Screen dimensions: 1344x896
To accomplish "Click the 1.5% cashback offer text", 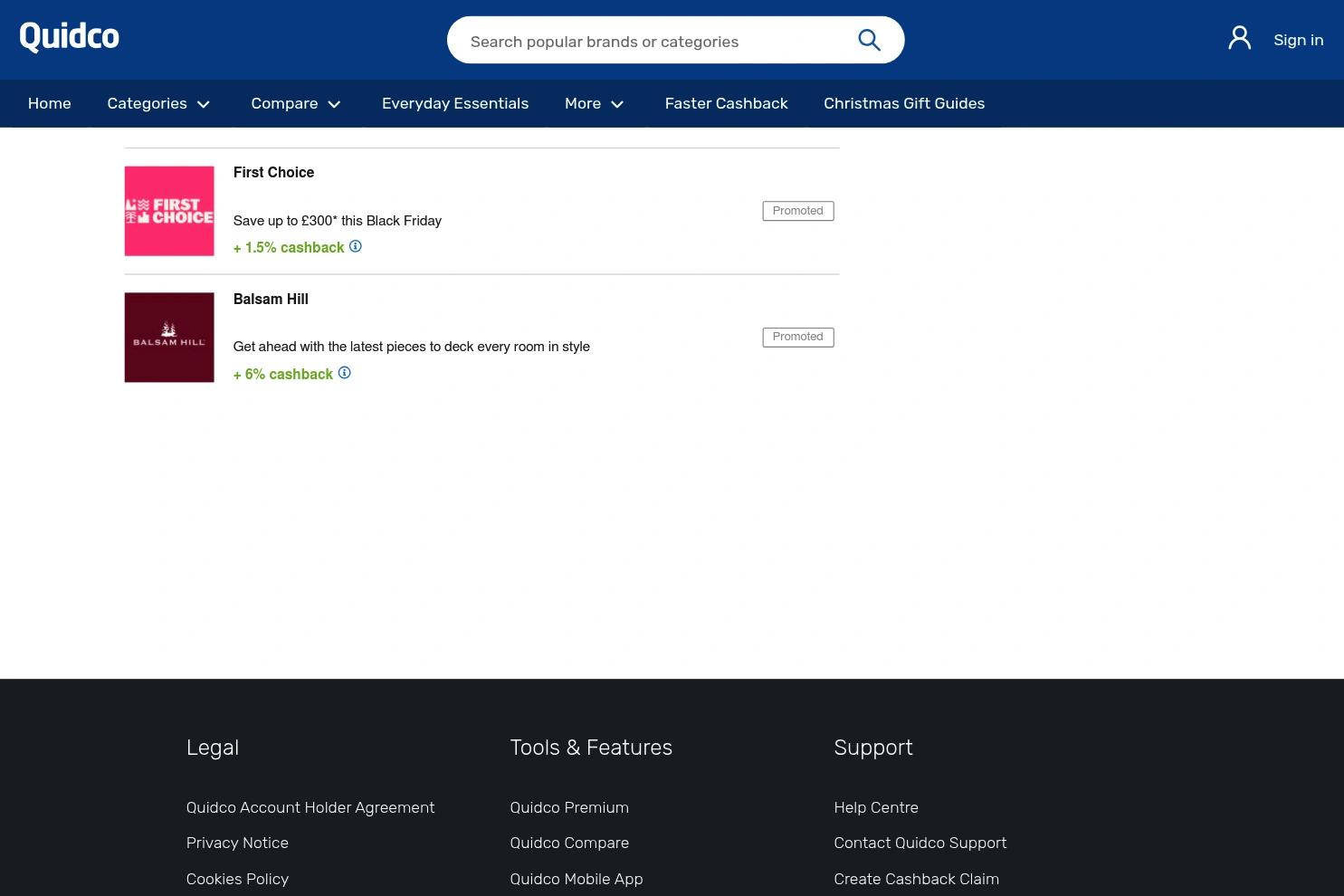I will [289, 247].
